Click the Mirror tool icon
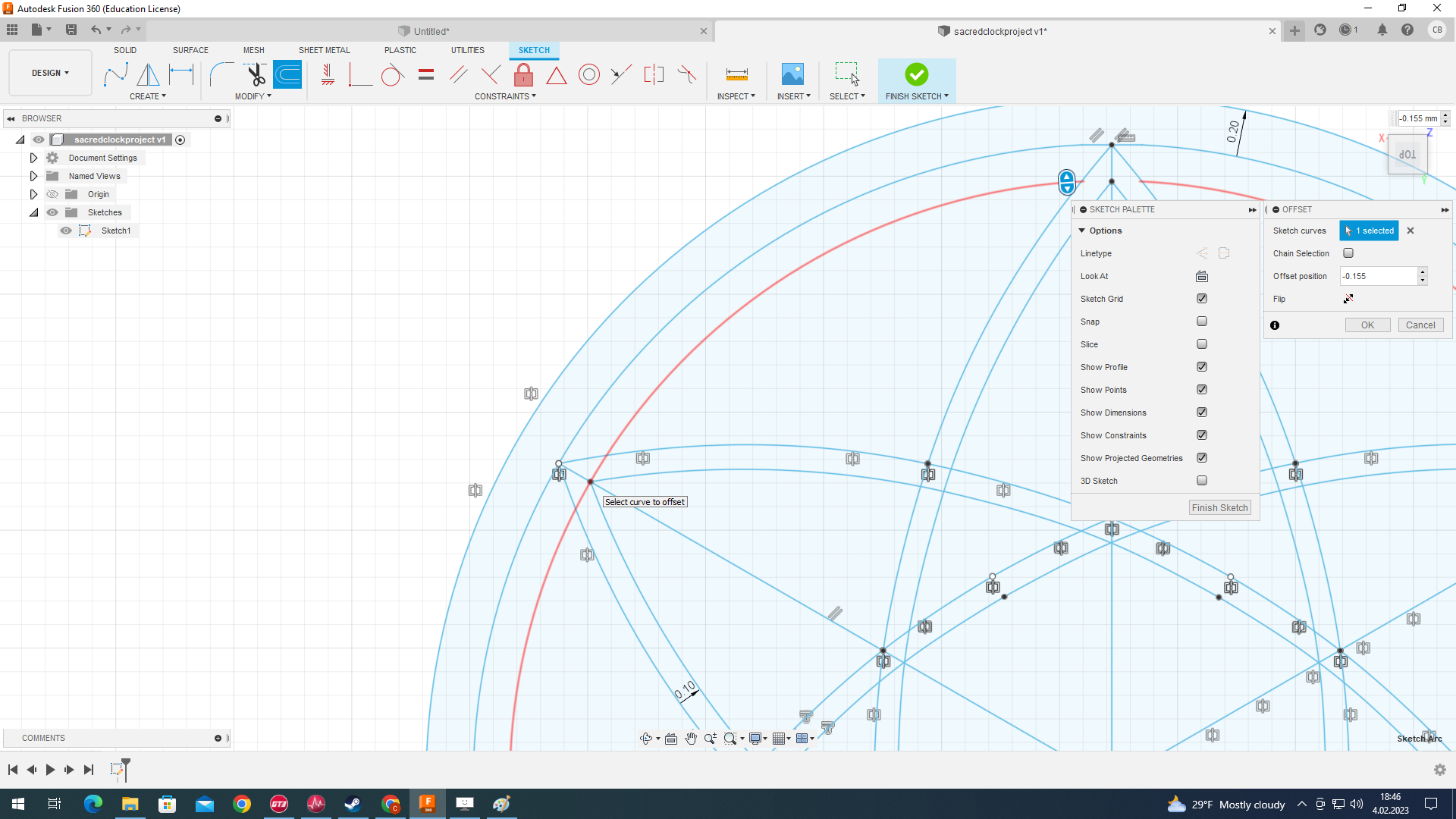Viewport: 1456px width, 819px height. [x=148, y=74]
